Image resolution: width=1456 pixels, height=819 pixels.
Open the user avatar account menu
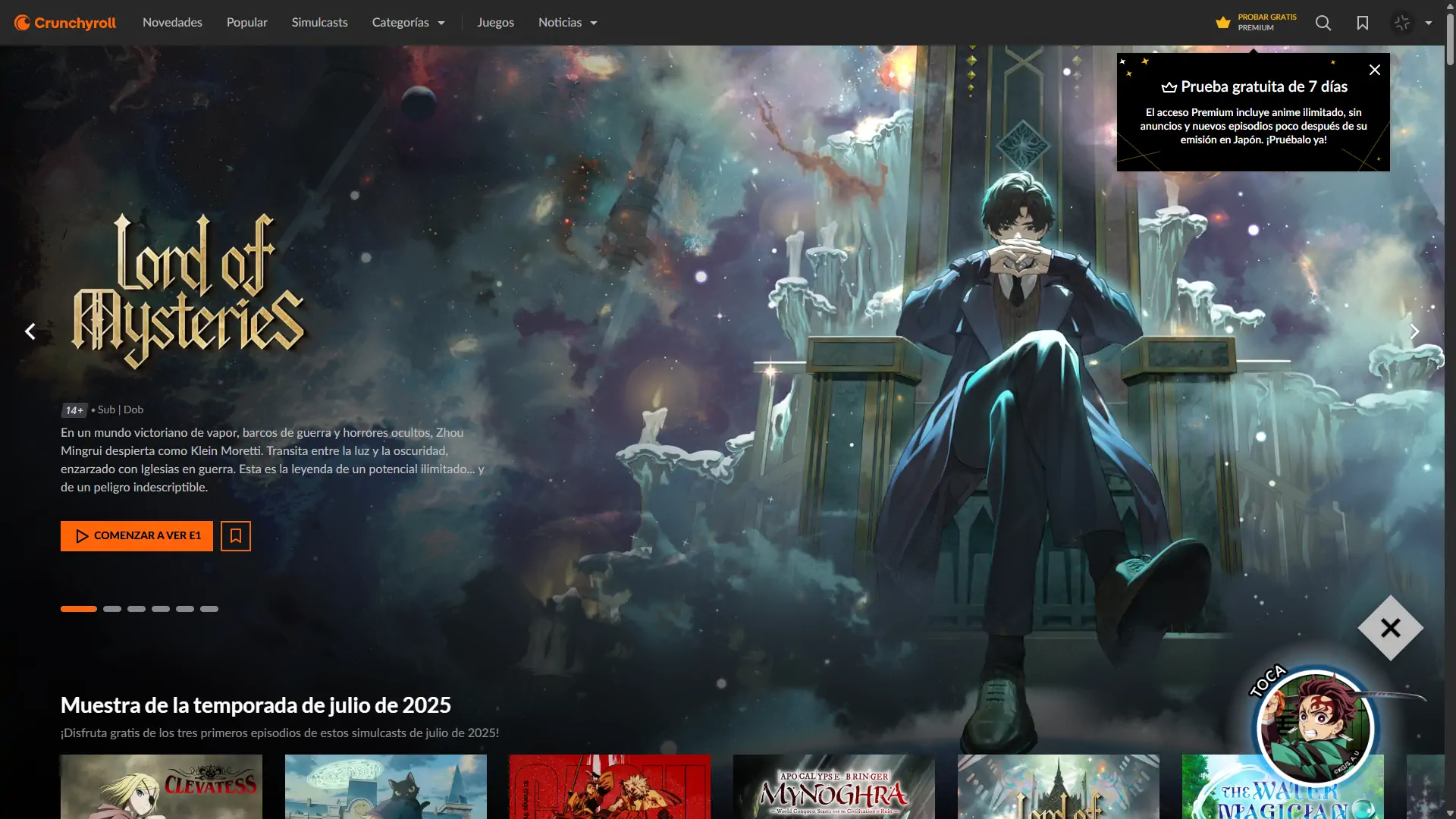point(1402,23)
